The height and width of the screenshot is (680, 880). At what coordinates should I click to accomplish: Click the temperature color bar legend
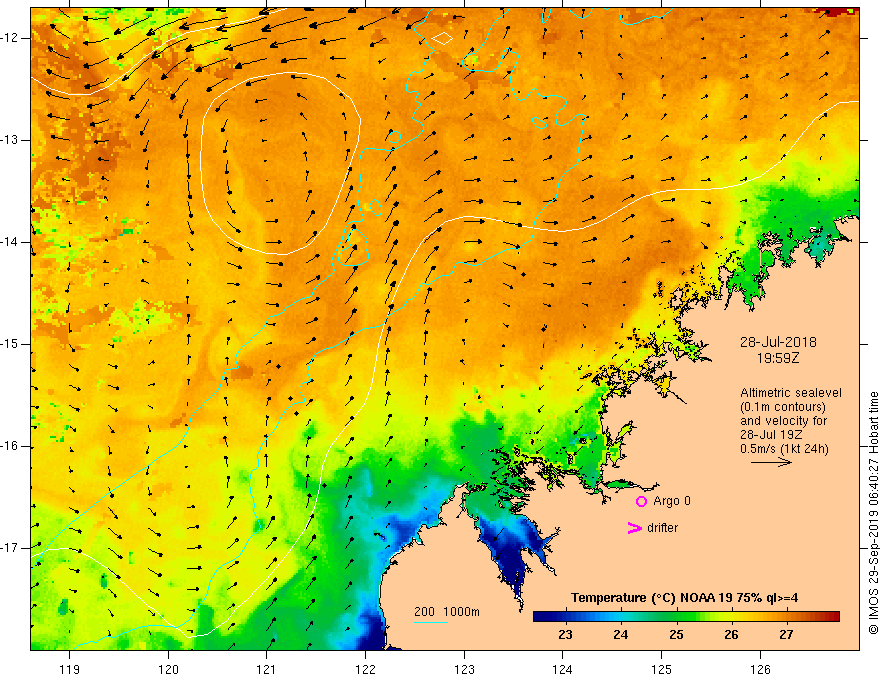686,617
